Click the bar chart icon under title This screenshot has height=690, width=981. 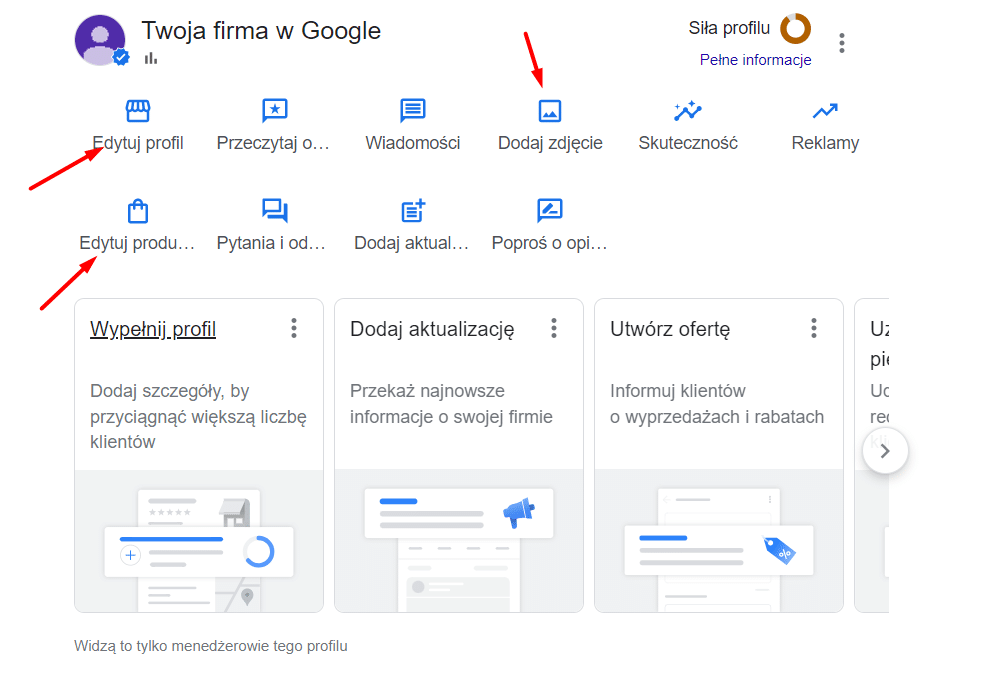point(151,58)
